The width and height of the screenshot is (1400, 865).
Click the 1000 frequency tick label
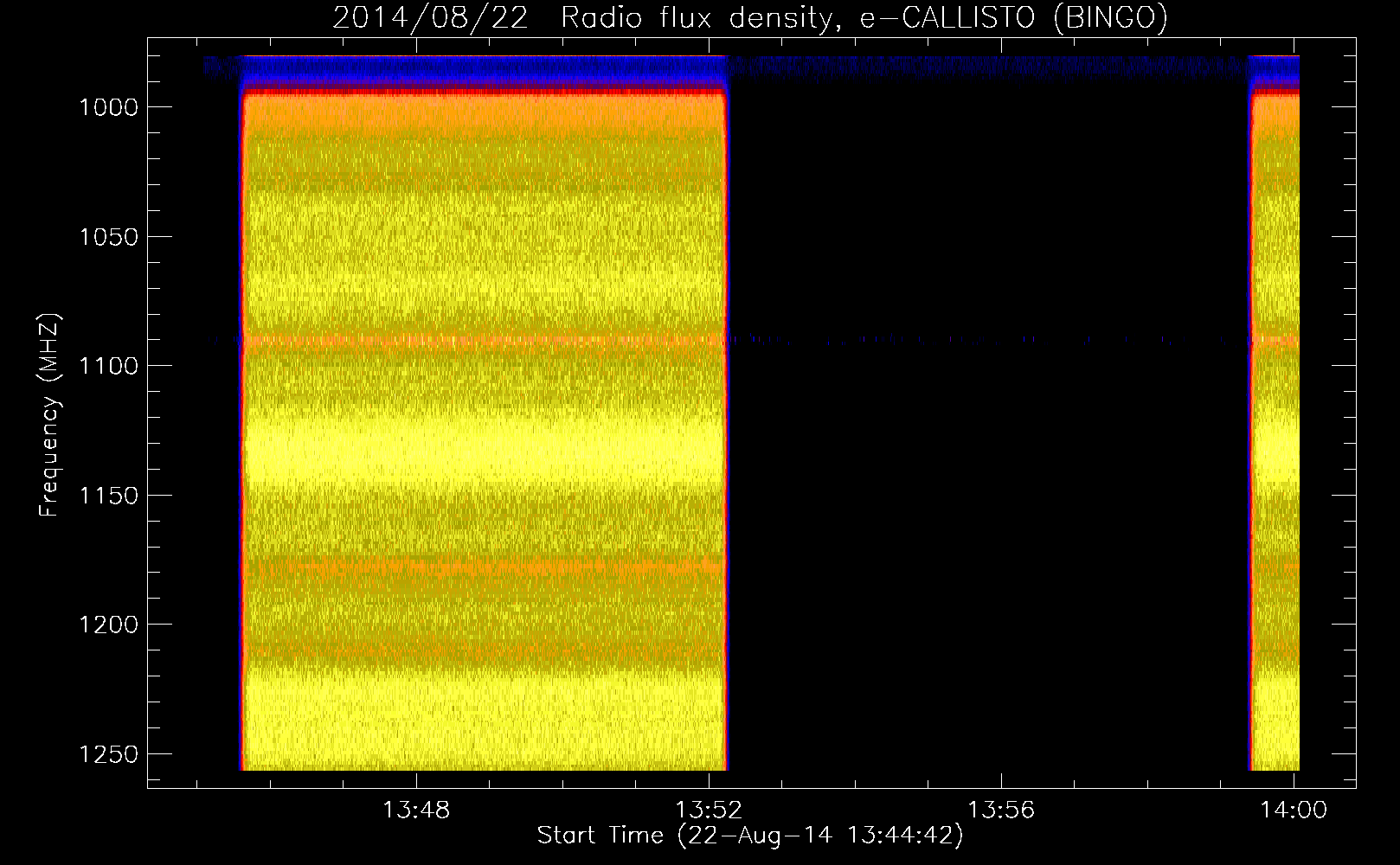[x=108, y=107]
